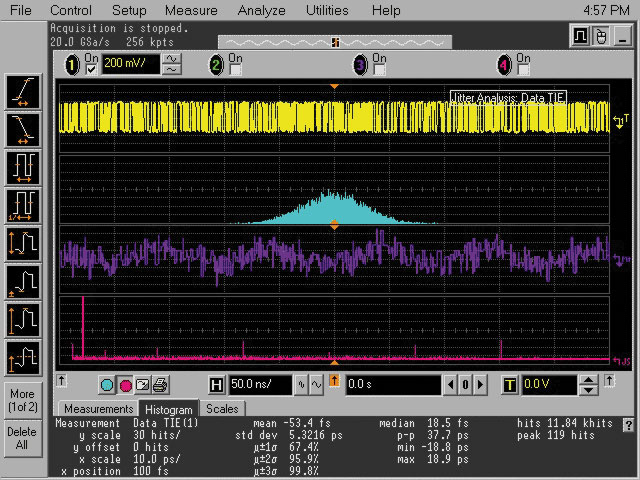Click the 4:57 PM clock
640x480 pixels.
(x=606, y=10)
